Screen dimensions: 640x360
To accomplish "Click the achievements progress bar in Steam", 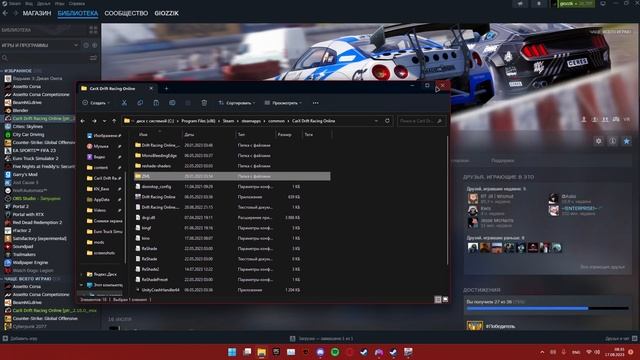I will tap(547, 309).
